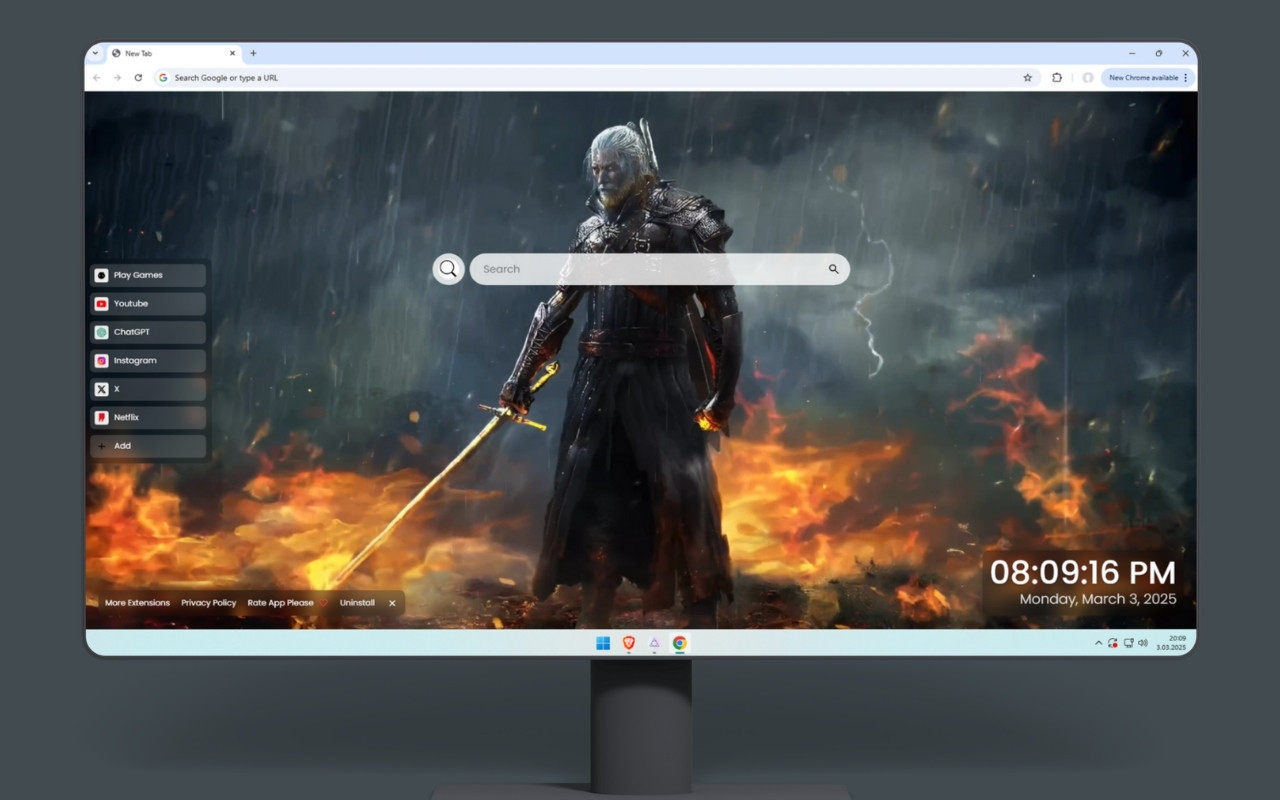Click the address bar Search Google or type a URL

tap(596, 77)
